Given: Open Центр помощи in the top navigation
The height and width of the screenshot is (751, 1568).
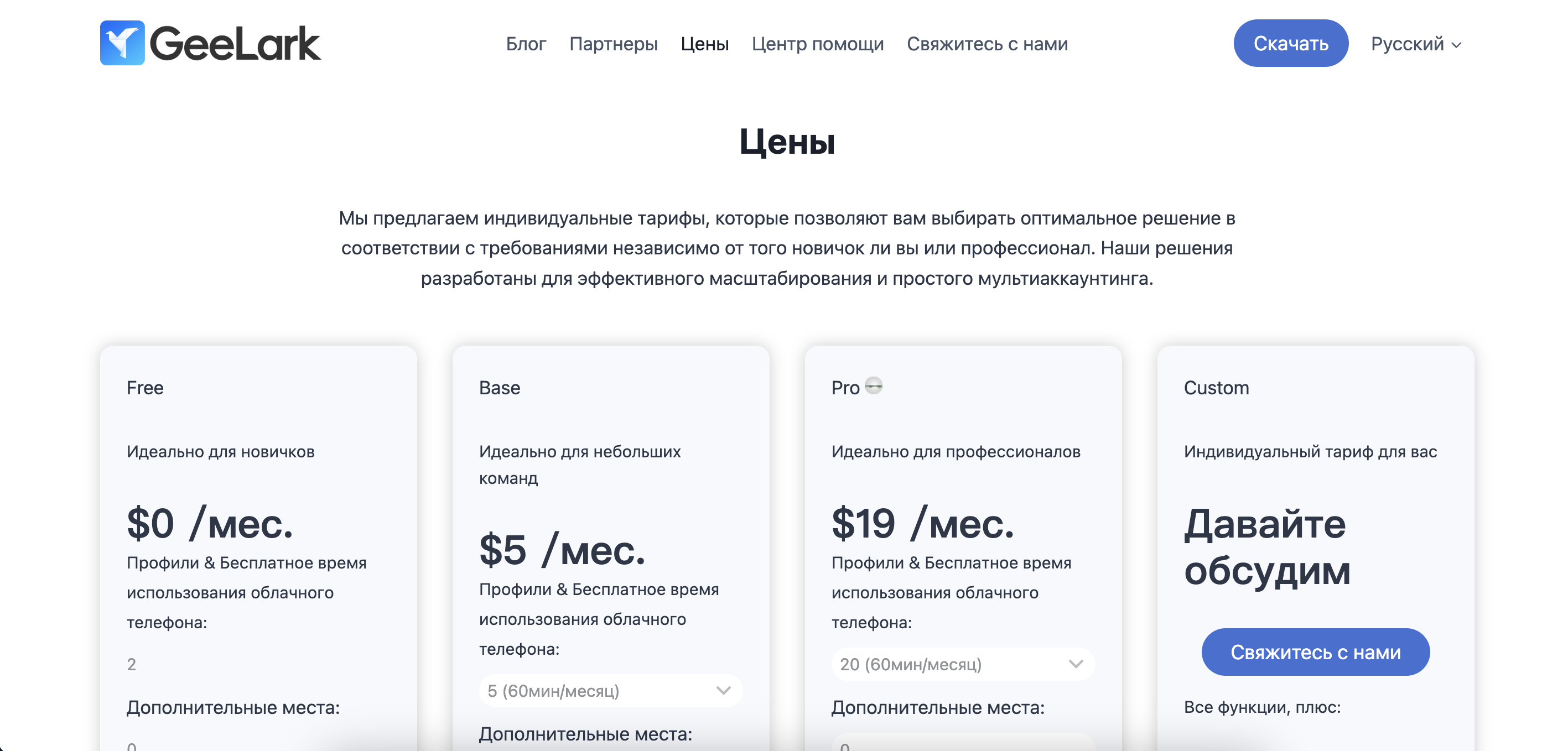Looking at the screenshot, I should pyautogui.click(x=818, y=44).
